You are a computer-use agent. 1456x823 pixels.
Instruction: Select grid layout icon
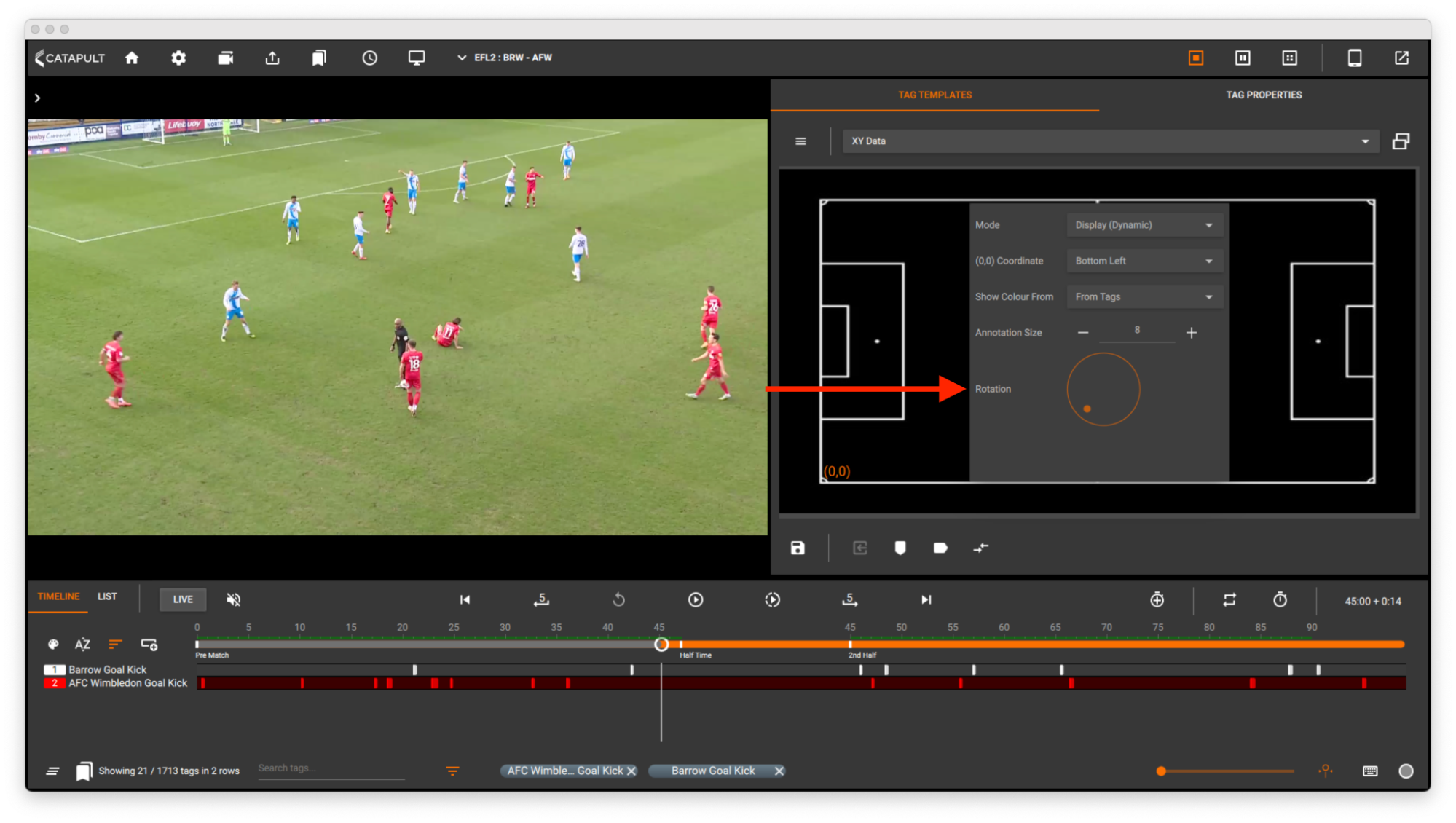[x=1289, y=58]
